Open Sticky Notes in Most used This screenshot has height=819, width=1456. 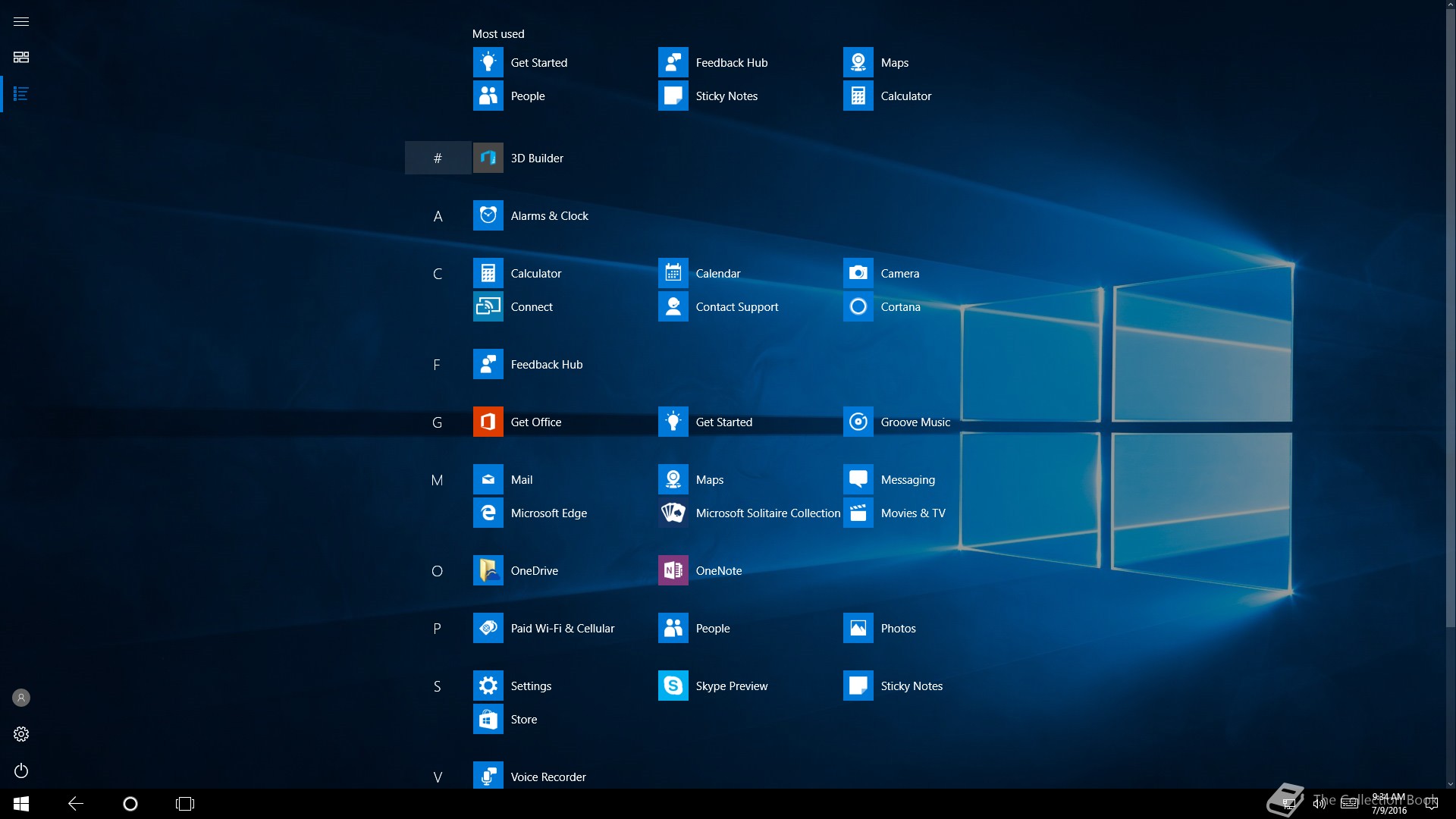[x=708, y=96]
